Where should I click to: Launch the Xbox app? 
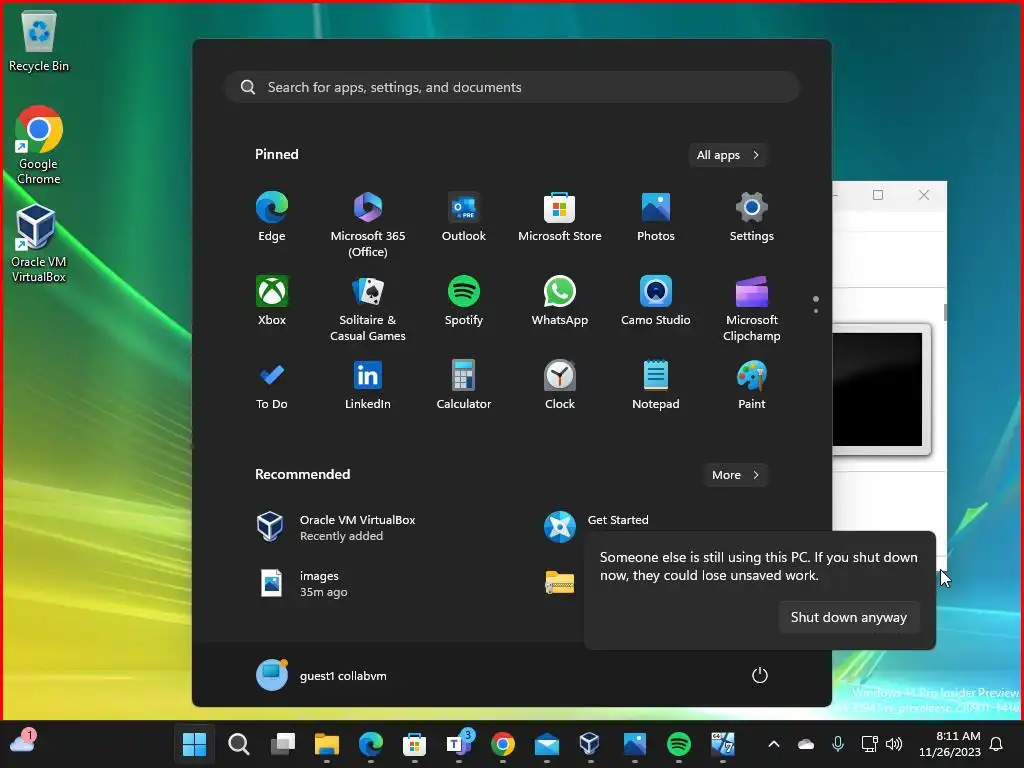tap(272, 301)
